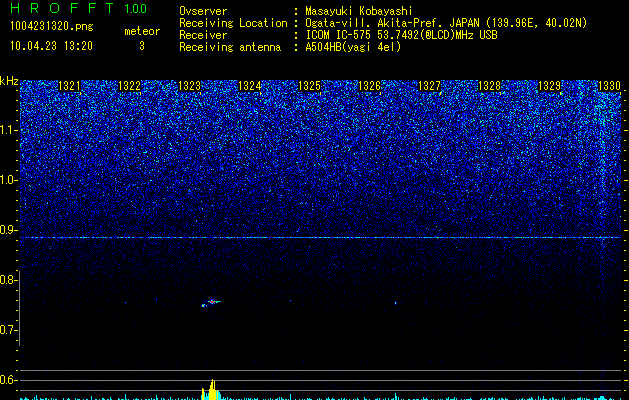Click the 1321 time marker
The height and width of the screenshot is (400, 629).
click(x=69, y=86)
